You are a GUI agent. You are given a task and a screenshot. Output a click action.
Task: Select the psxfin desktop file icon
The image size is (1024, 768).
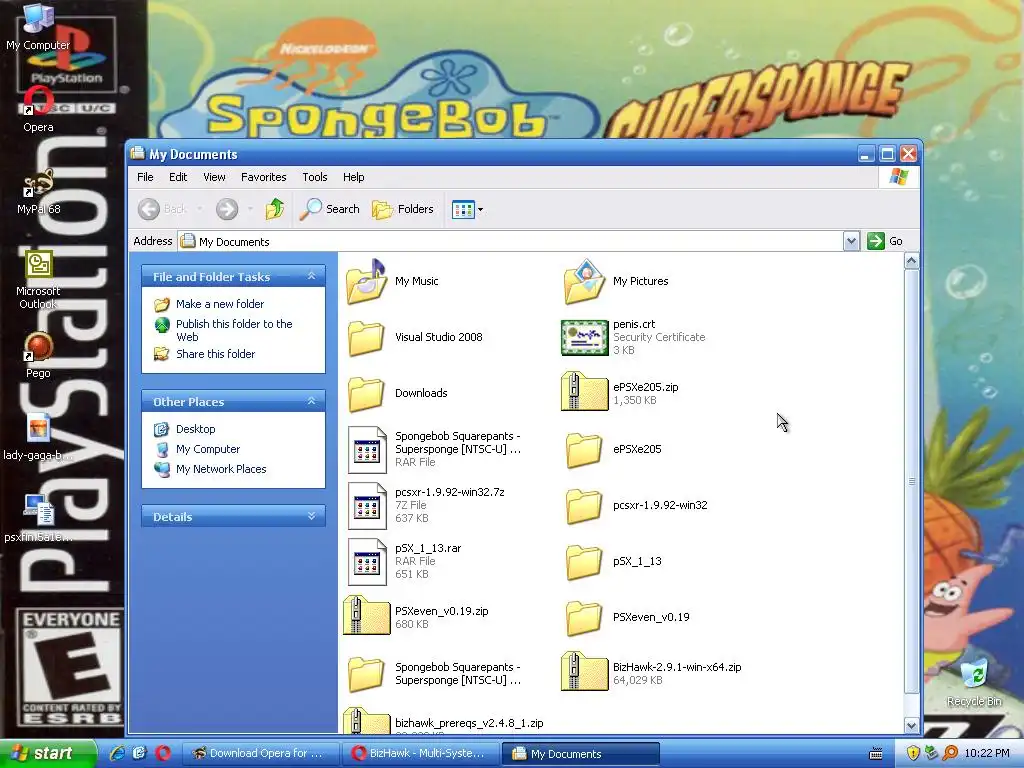[x=38, y=519]
